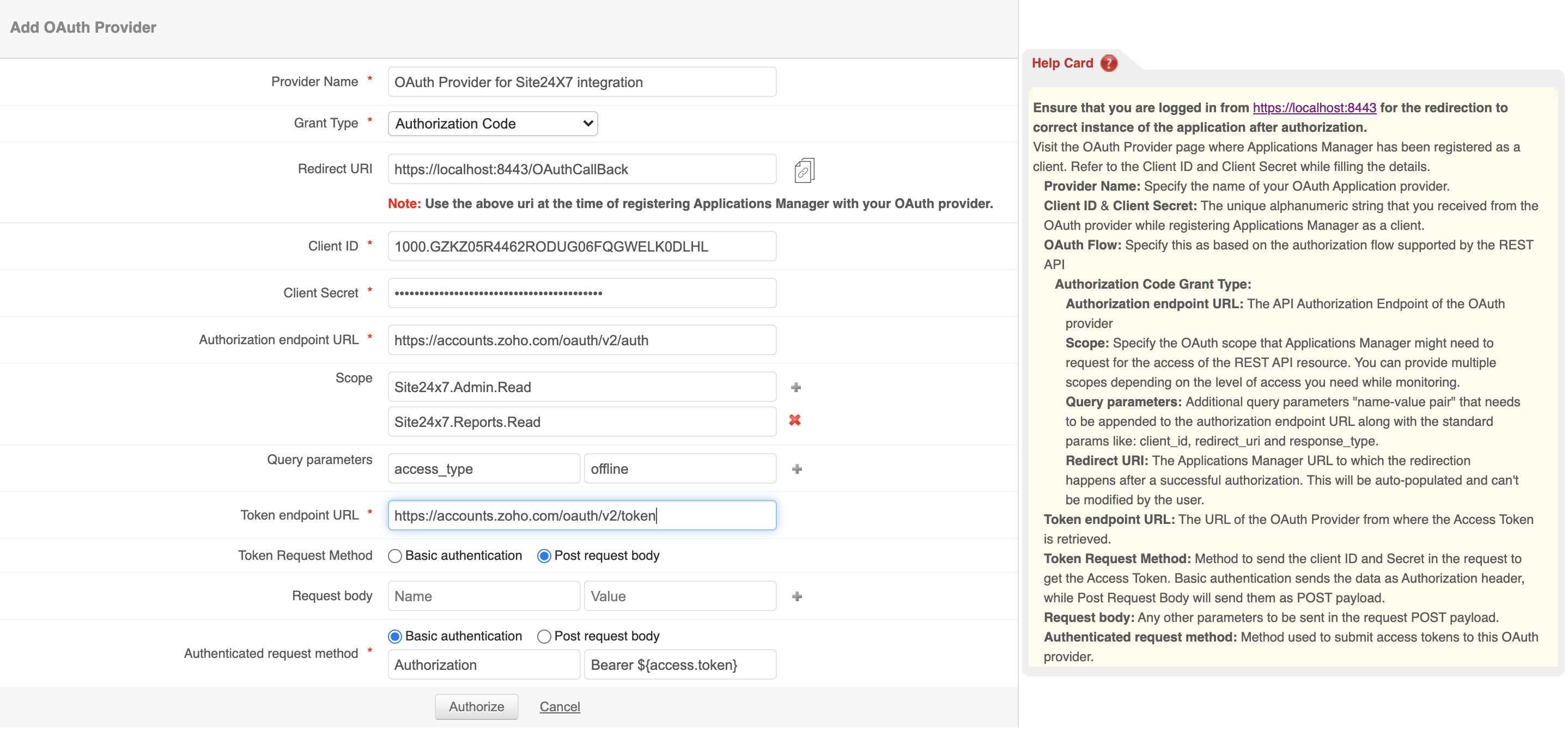Choose Post request body for Authenticated request method
The width and height of the screenshot is (1568, 745).
pos(544,636)
